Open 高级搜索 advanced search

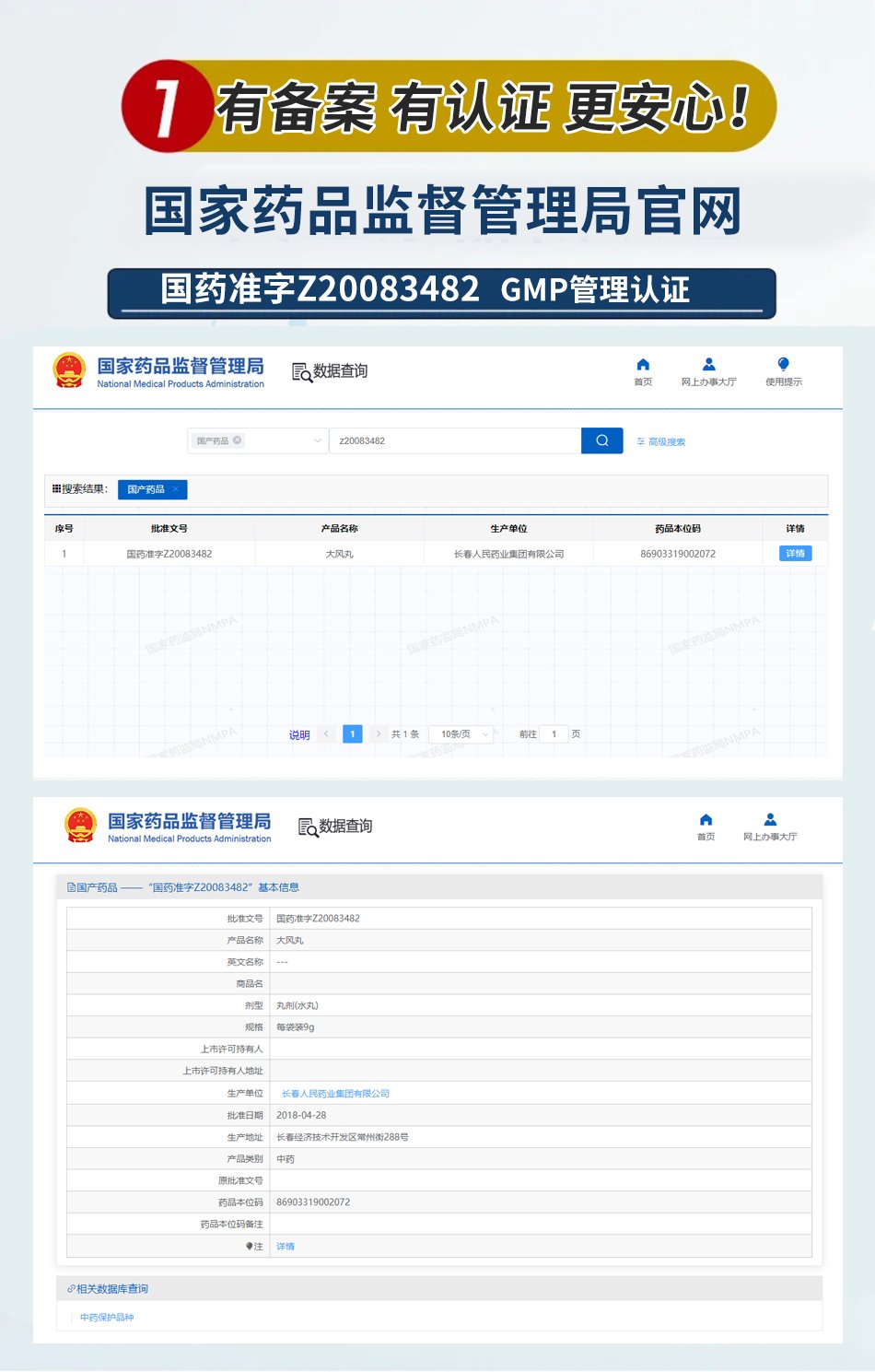(x=661, y=442)
